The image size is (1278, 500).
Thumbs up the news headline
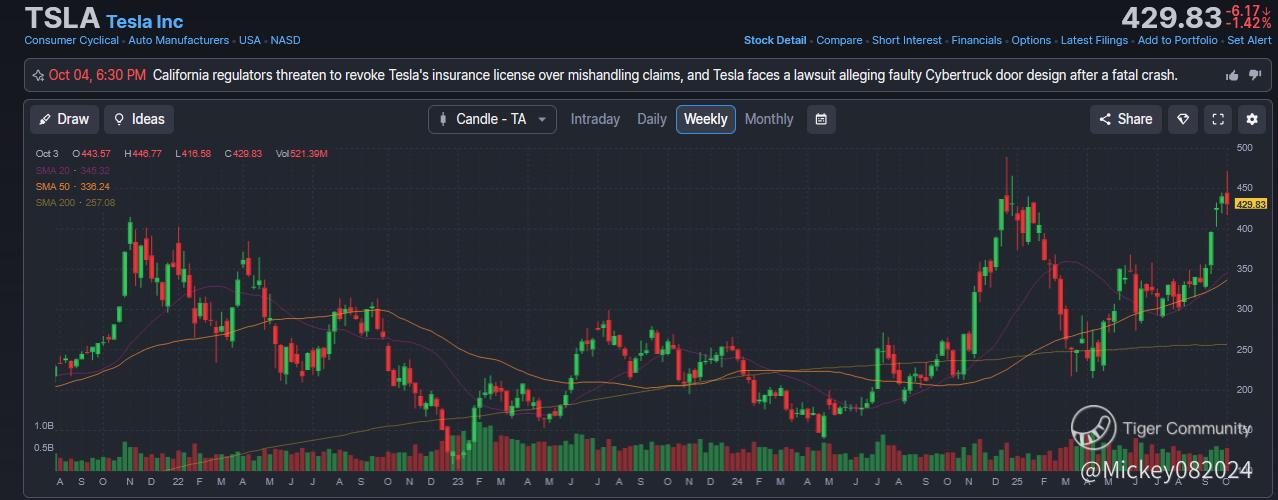pyautogui.click(x=1232, y=75)
